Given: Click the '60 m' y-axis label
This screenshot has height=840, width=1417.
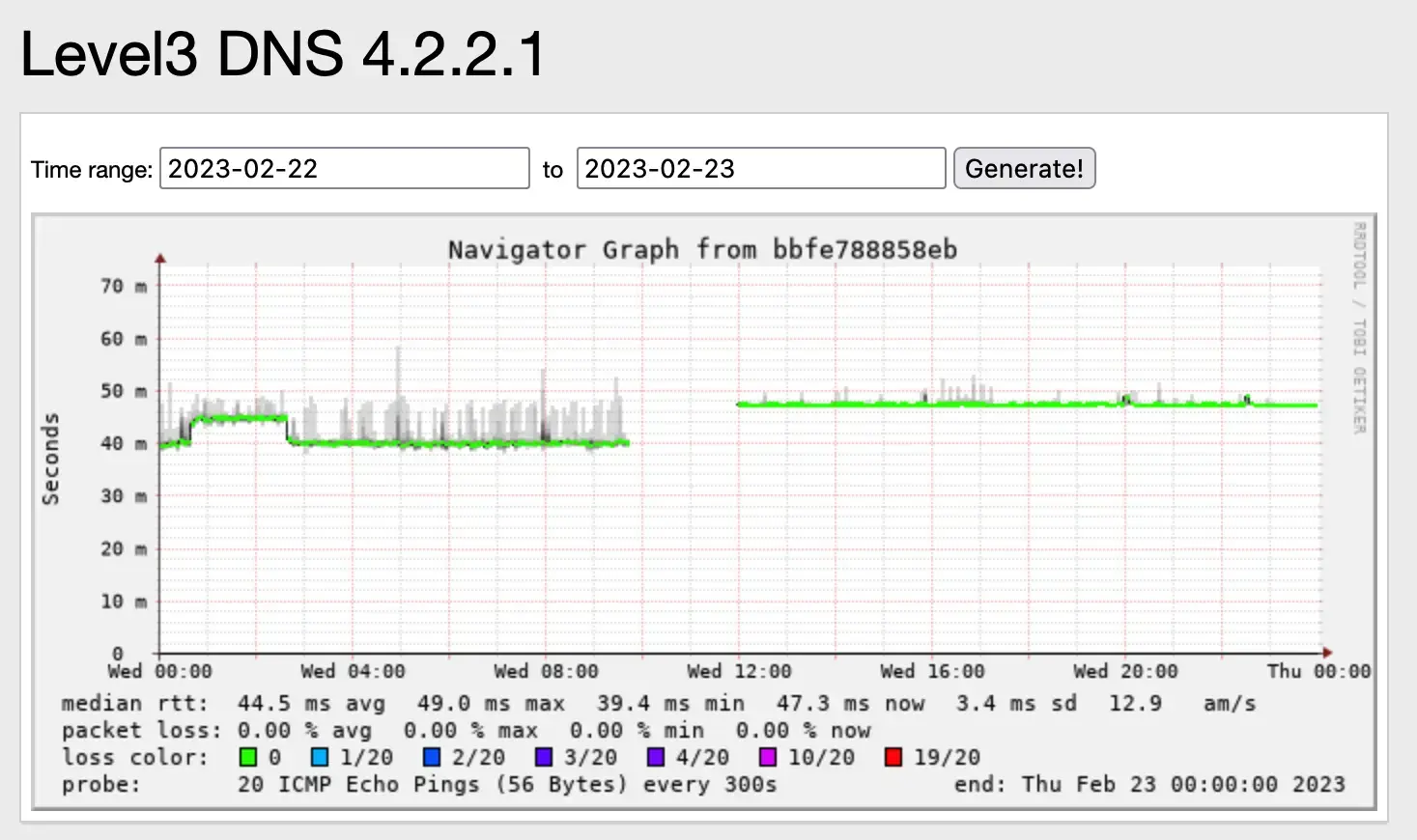Looking at the screenshot, I should coord(124,339).
